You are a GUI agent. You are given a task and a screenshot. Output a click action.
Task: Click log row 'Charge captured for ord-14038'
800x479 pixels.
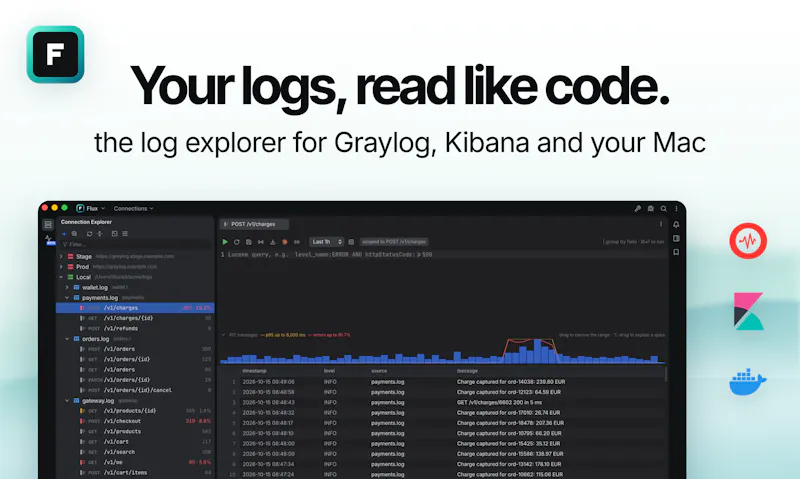pos(443,382)
